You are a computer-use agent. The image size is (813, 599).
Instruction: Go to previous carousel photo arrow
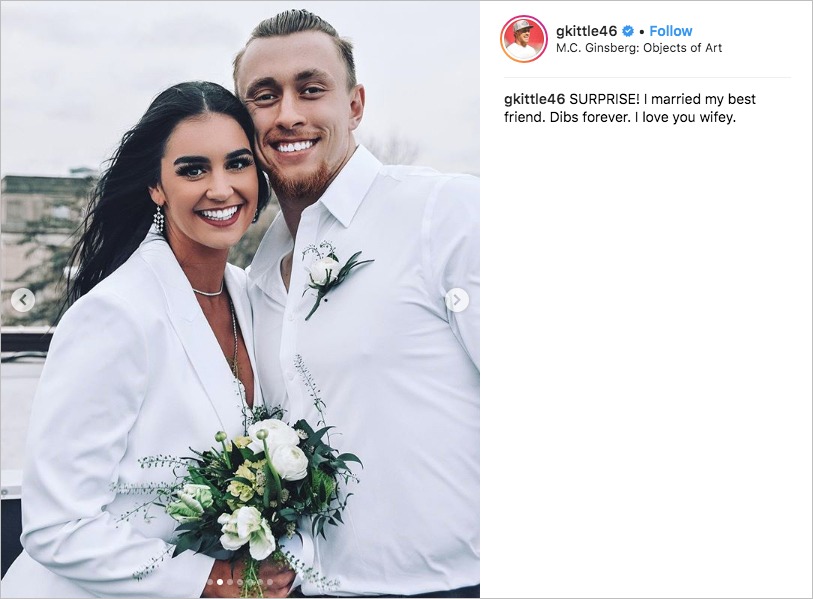tap(23, 300)
